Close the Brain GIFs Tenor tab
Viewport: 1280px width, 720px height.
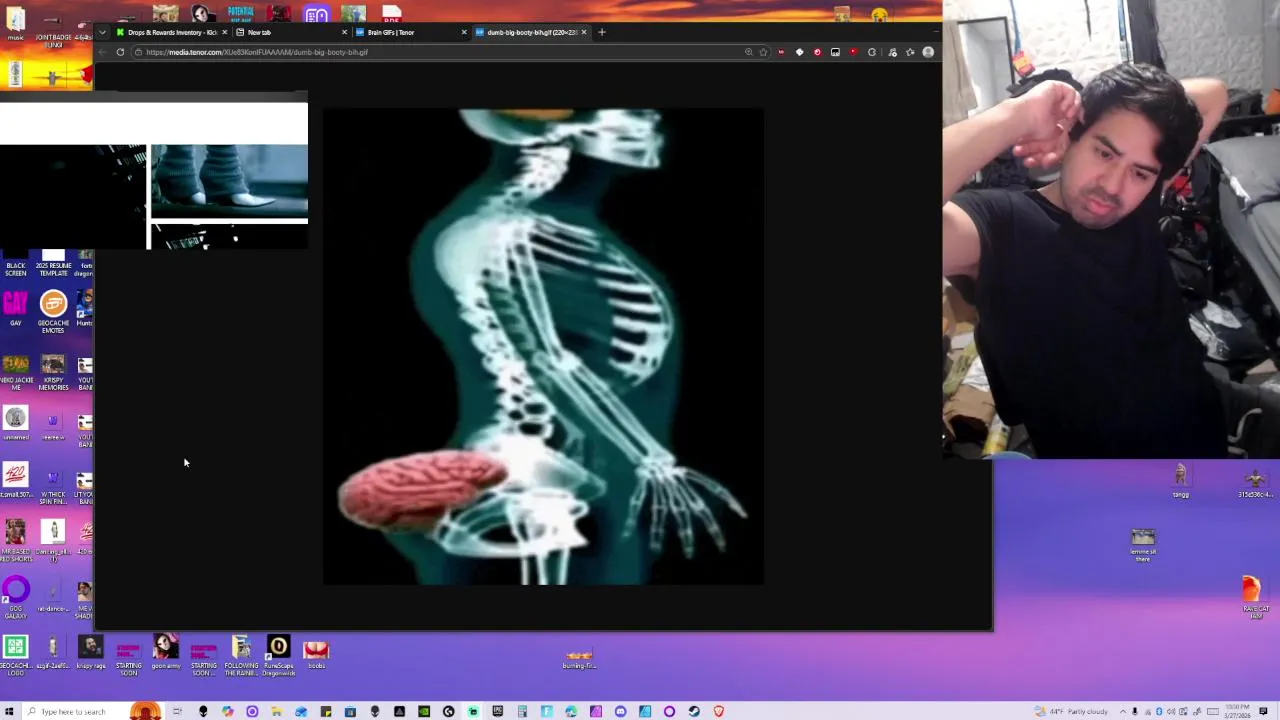(464, 32)
